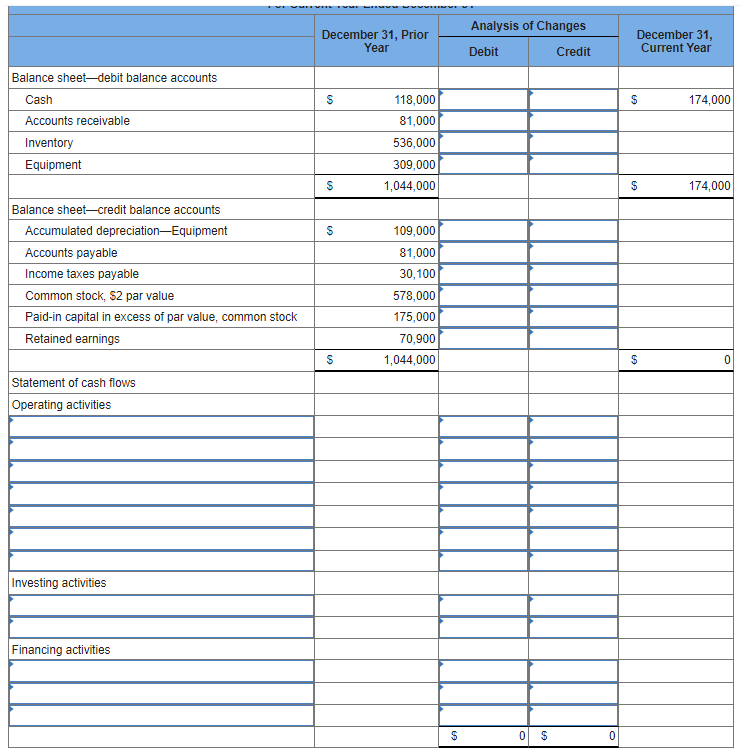The height and width of the screenshot is (754, 741).
Task: Click the 'Debit' column header
Action: click(x=483, y=52)
